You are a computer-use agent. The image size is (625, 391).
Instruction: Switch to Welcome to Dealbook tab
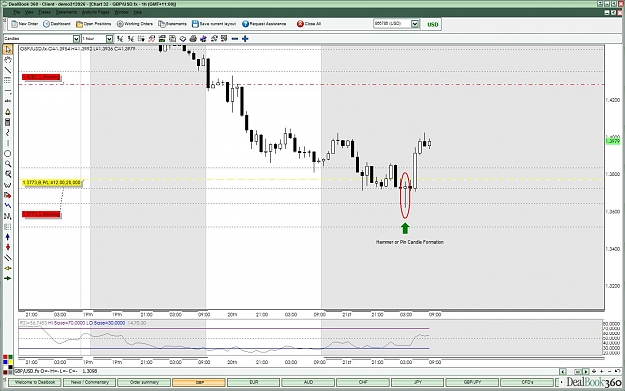coord(35,382)
